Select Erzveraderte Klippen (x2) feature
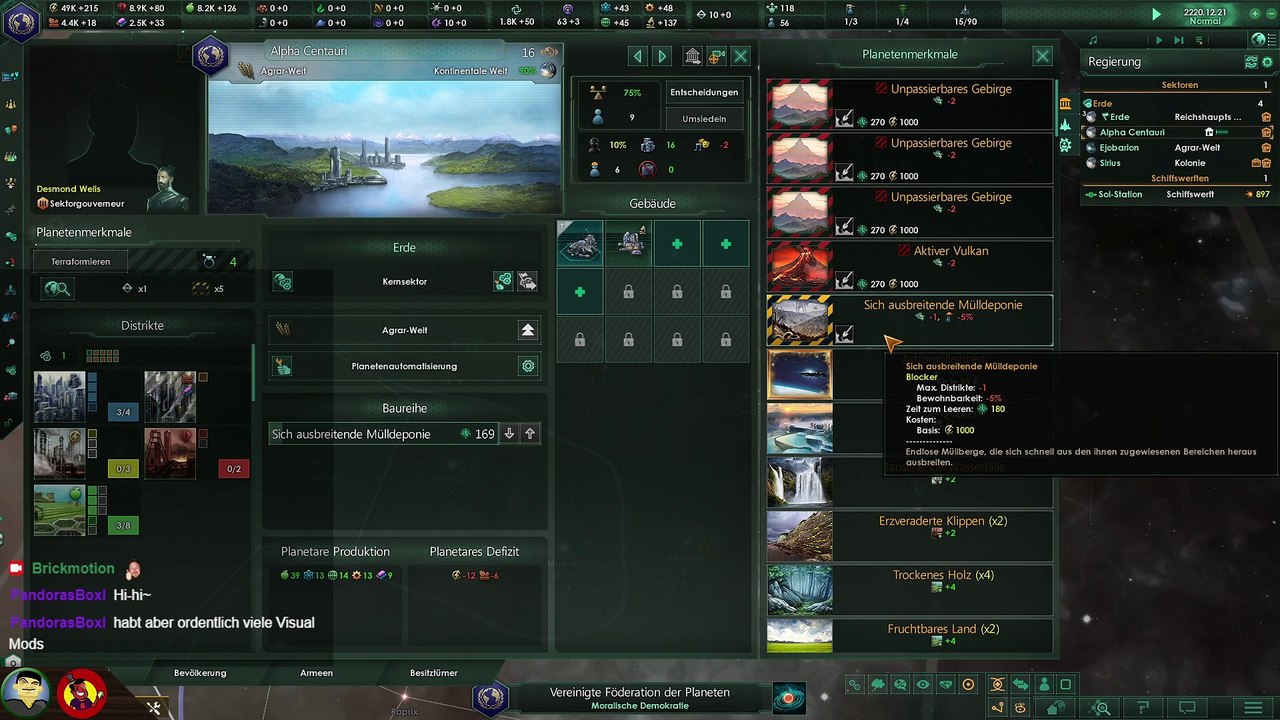 click(x=910, y=535)
